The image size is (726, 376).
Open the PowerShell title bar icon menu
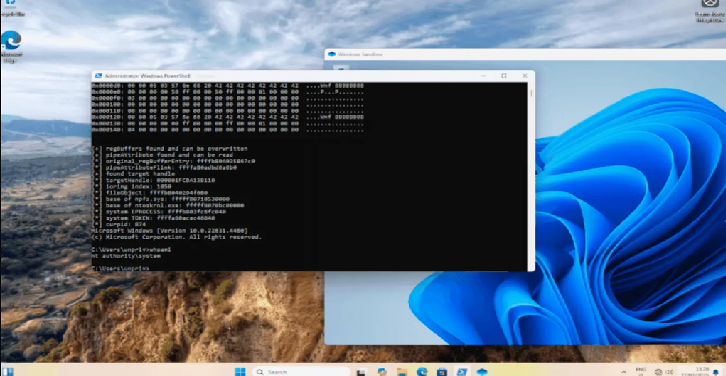pos(98,76)
